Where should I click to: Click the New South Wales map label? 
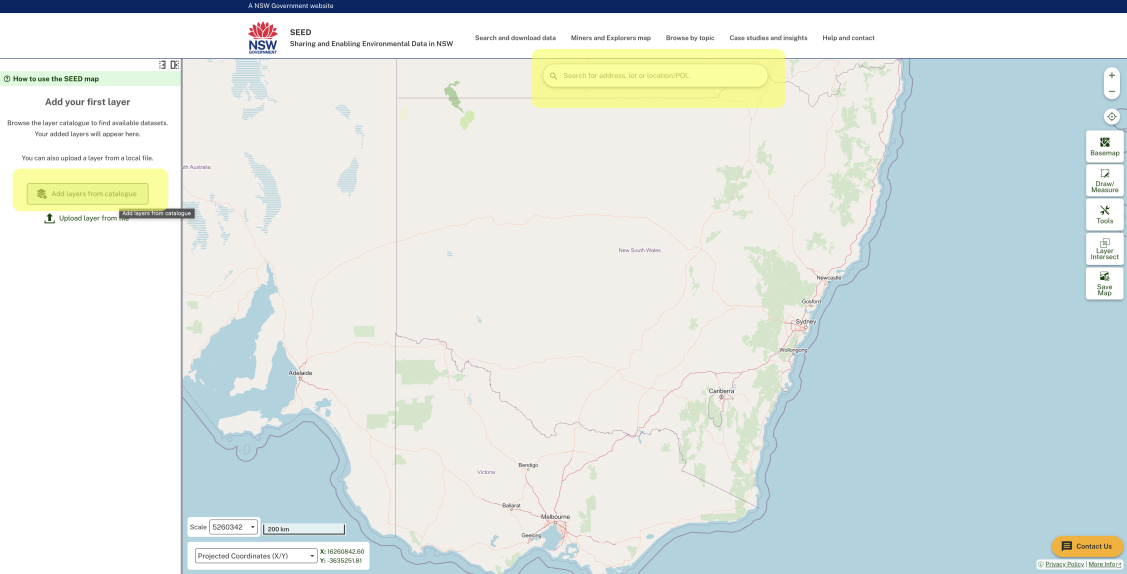pos(640,251)
